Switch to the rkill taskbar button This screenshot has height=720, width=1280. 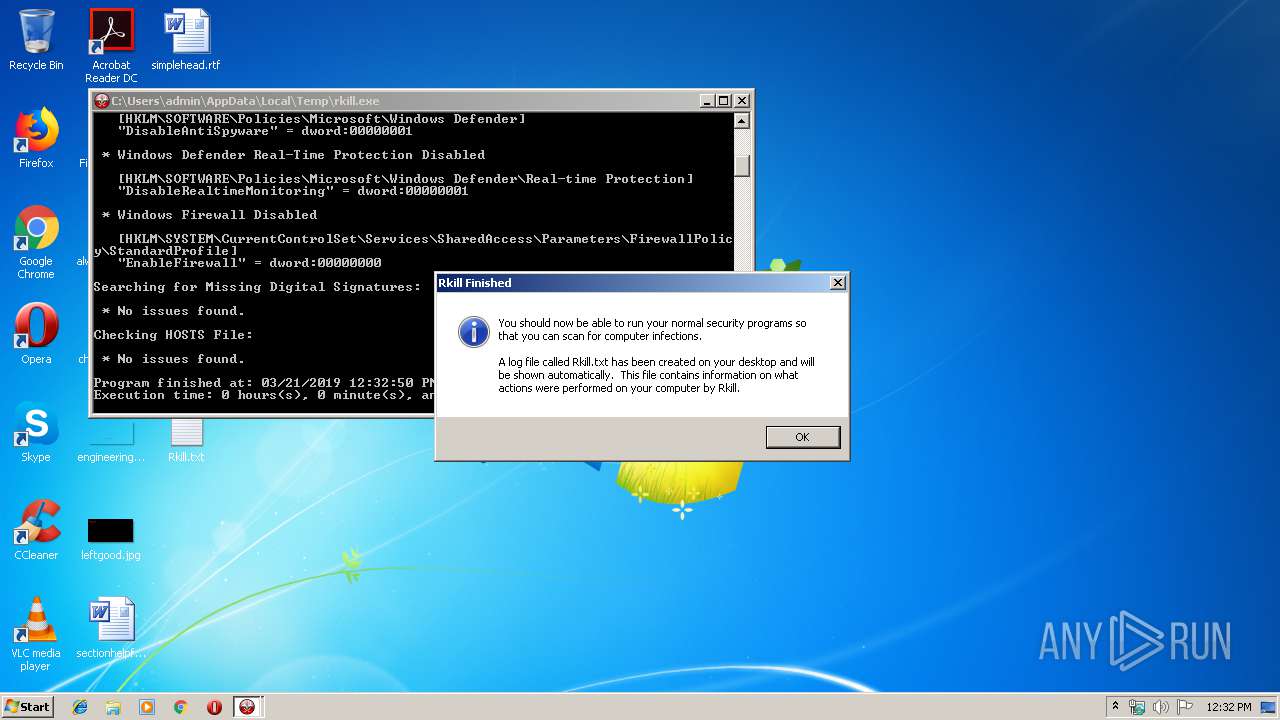point(247,707)
